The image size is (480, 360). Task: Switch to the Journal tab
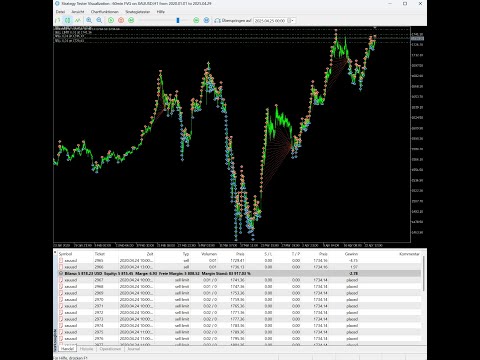click(x=133, y=349)
